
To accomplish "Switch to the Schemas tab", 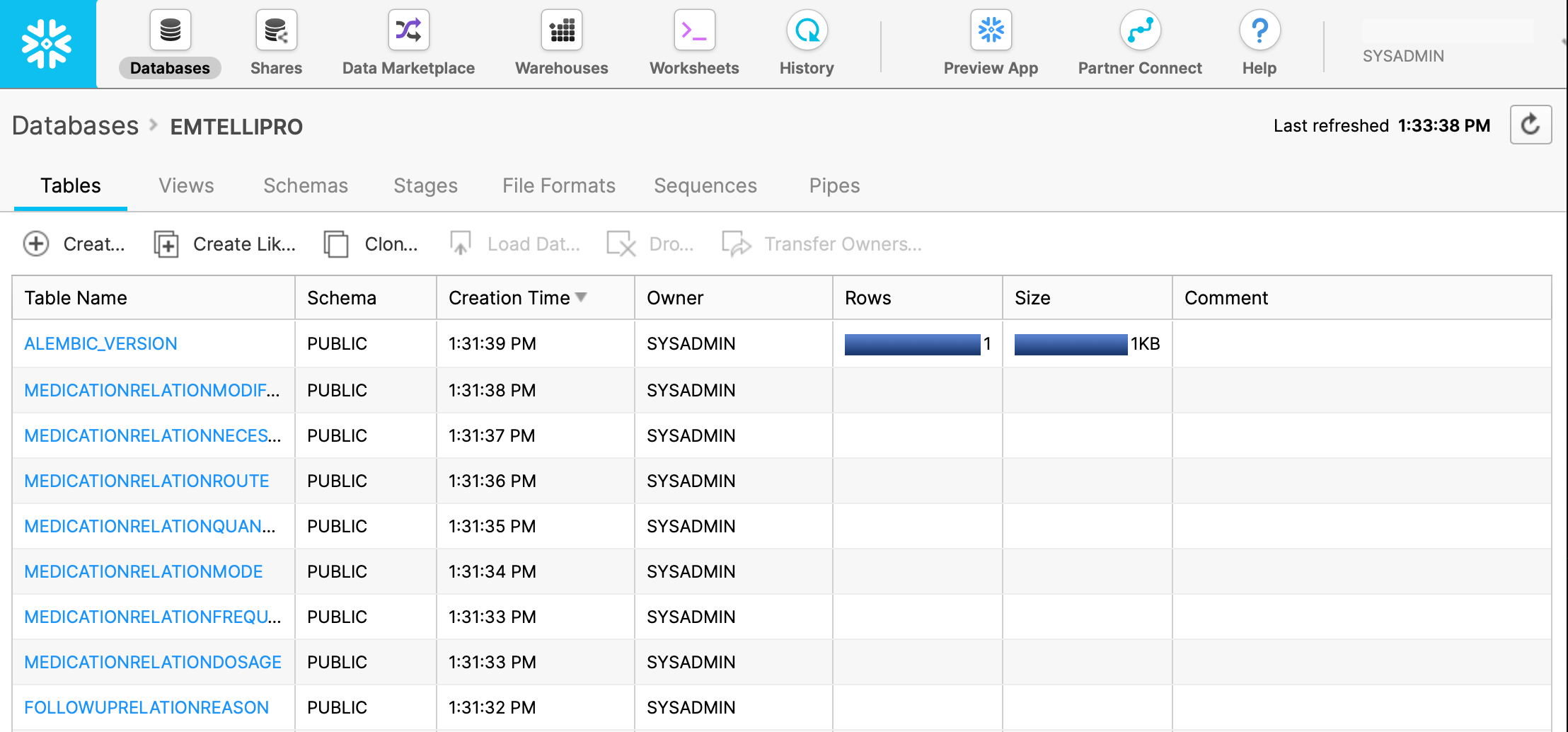I will 306,185.
